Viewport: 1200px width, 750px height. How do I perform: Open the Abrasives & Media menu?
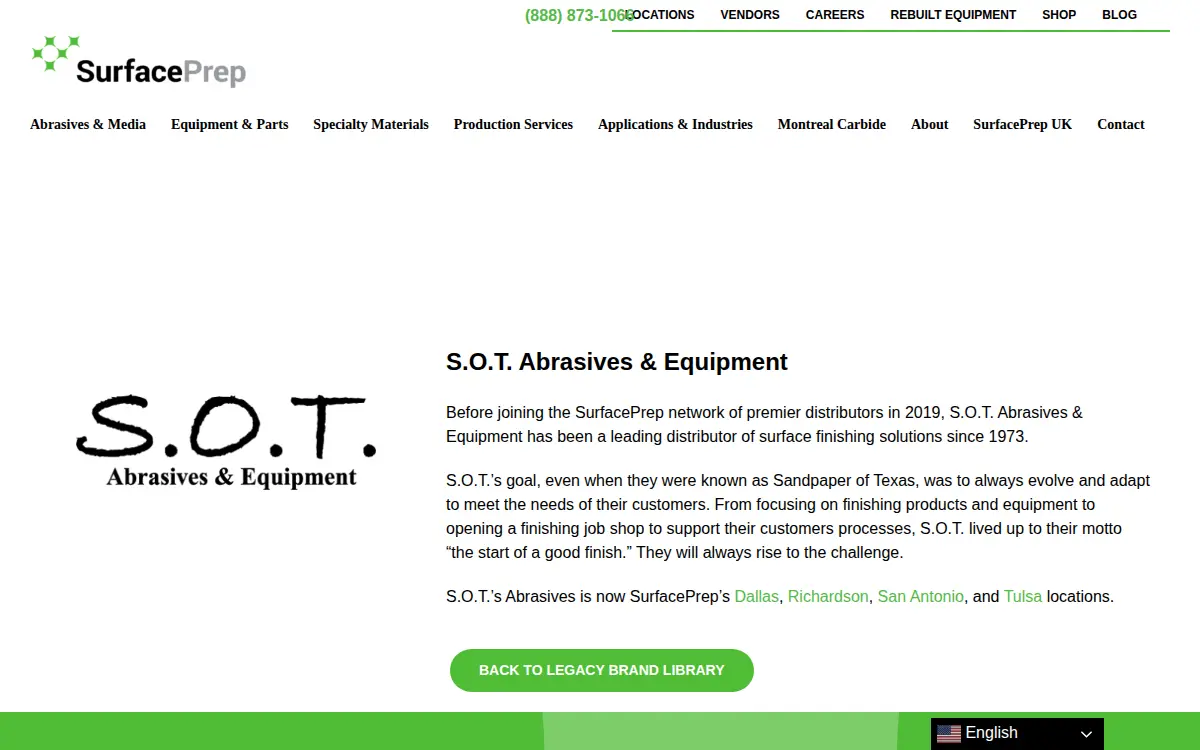pos(88,125)
